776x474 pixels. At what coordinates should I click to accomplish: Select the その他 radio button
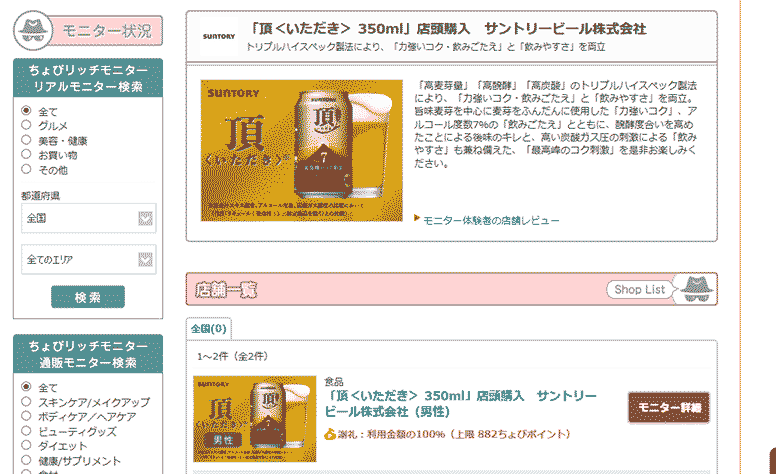tap(26, 169)
